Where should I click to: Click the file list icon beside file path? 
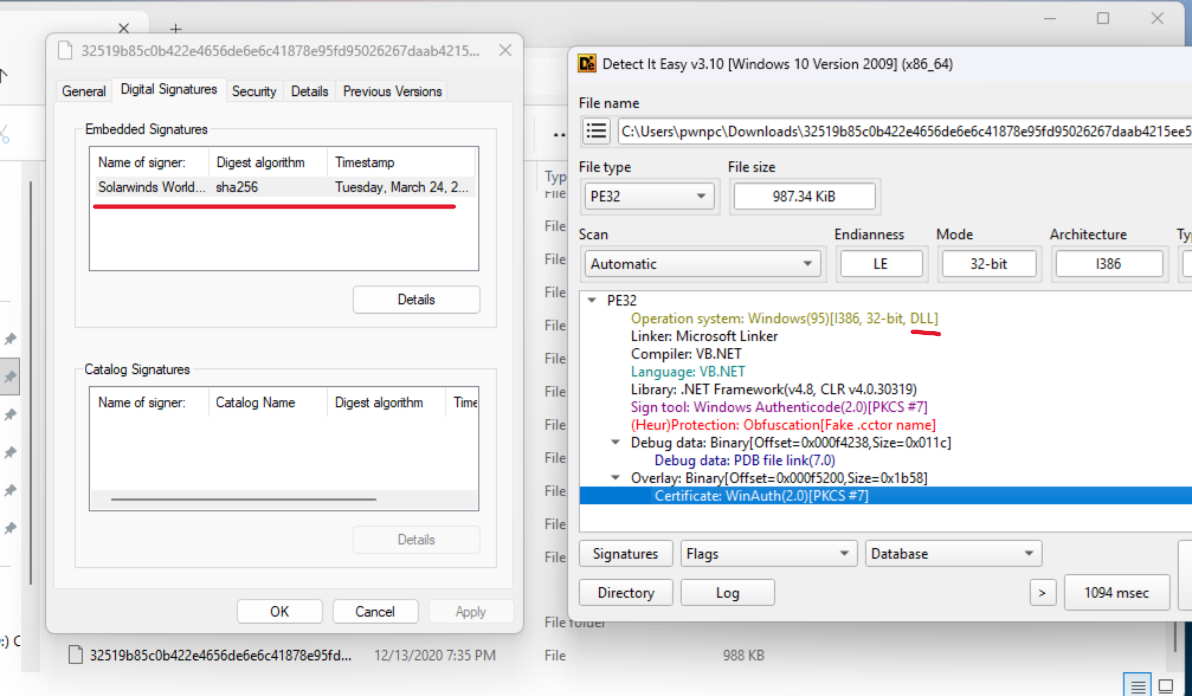(x=597, y=130)
